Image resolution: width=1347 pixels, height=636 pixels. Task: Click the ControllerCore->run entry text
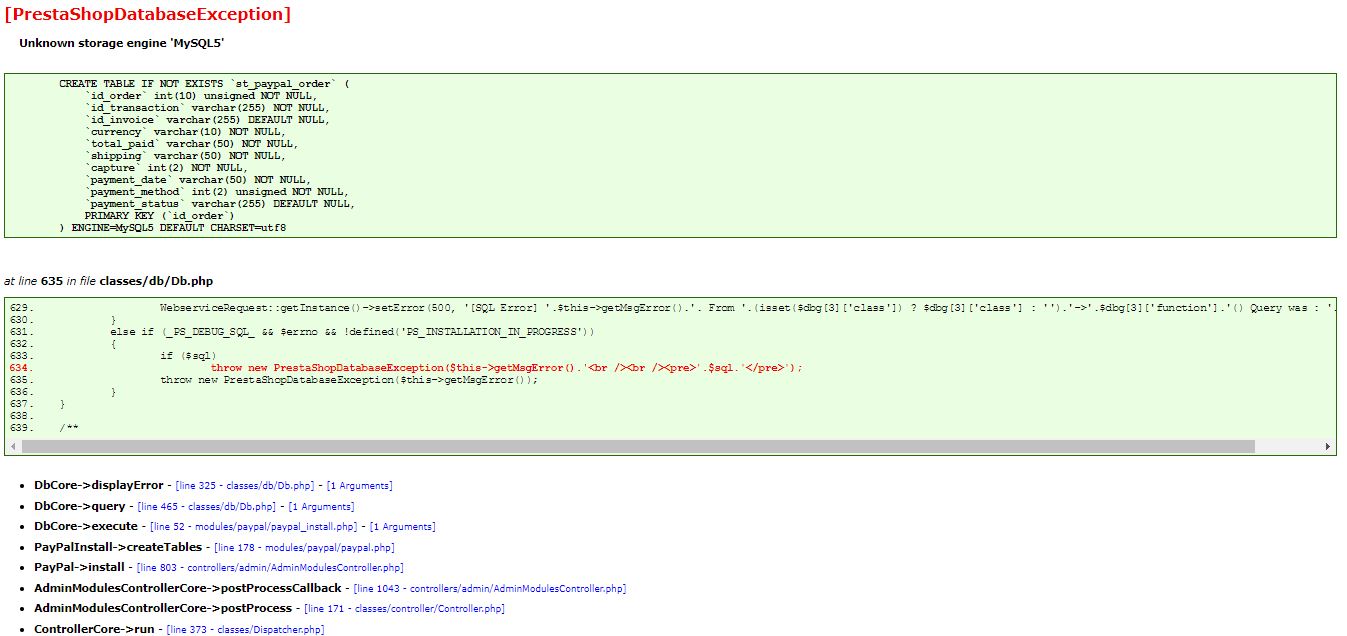click(94, 630)
